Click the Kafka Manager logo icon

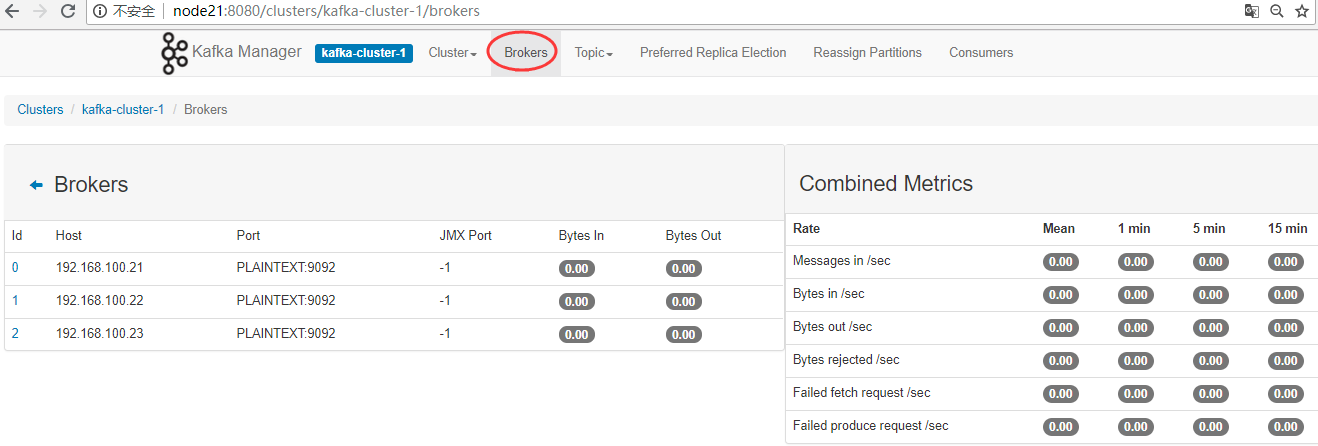[x=175, y=53]
